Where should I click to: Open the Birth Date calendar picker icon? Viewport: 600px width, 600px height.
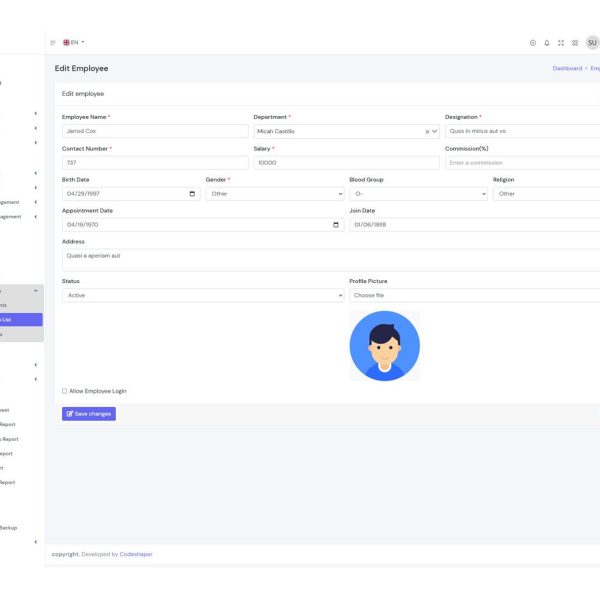tap(193, 194)
